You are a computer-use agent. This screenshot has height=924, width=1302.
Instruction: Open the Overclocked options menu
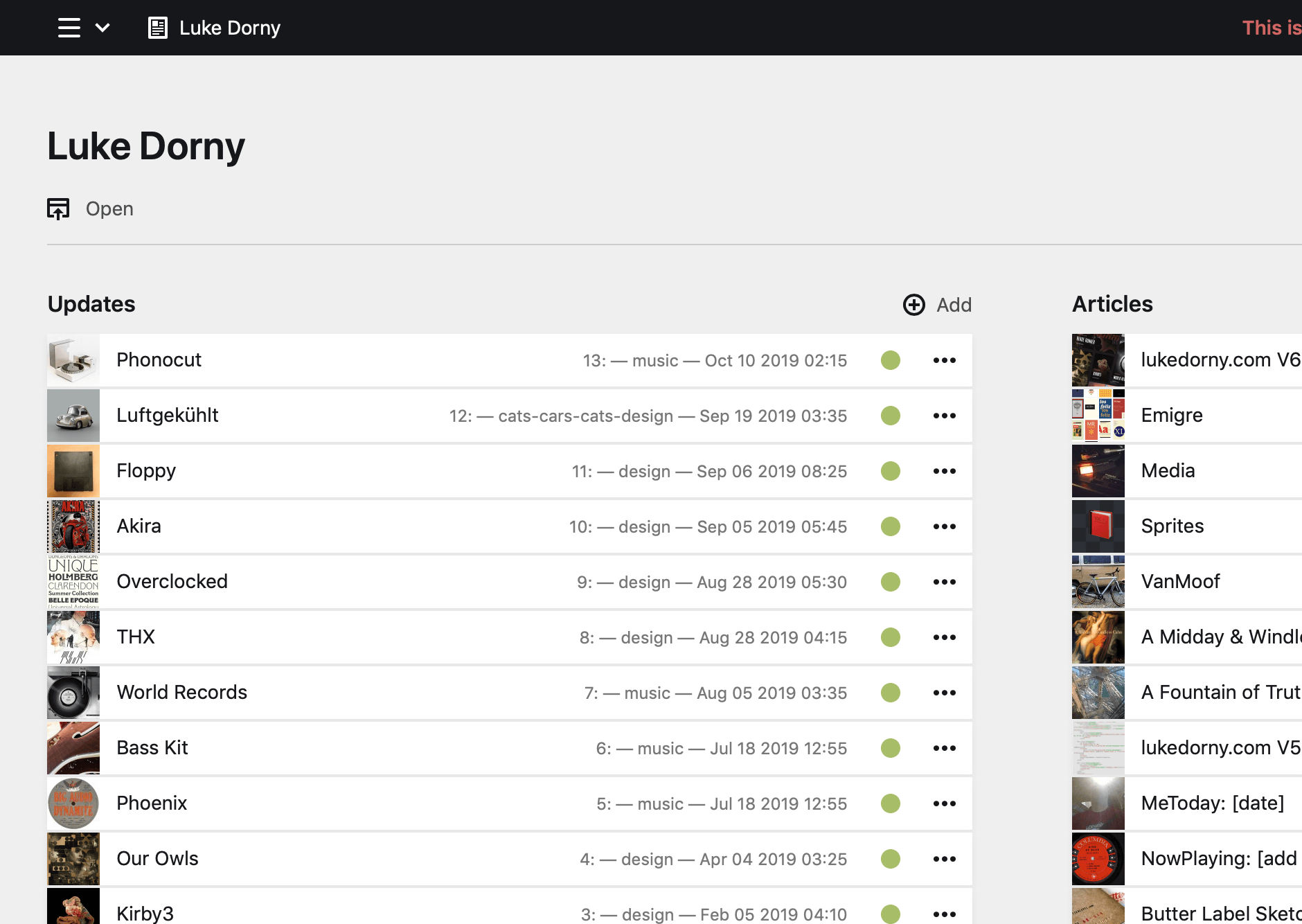945,582
